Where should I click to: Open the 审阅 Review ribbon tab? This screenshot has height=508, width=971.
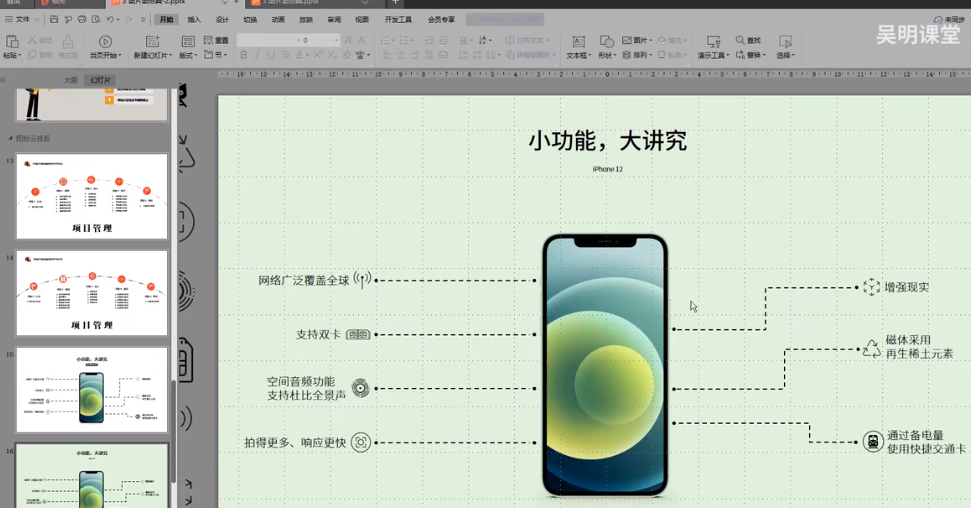coord(334,19)
